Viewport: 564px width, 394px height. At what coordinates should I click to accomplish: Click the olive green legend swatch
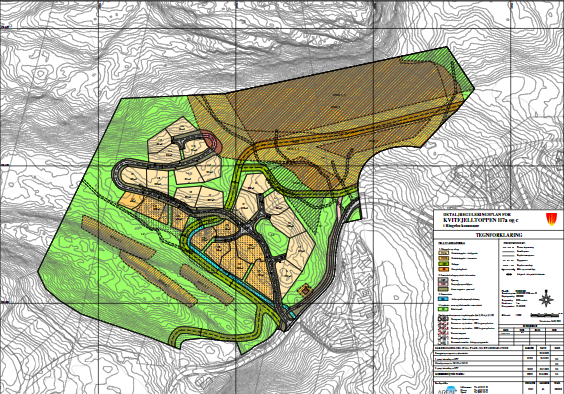click(x=444, y=264)
